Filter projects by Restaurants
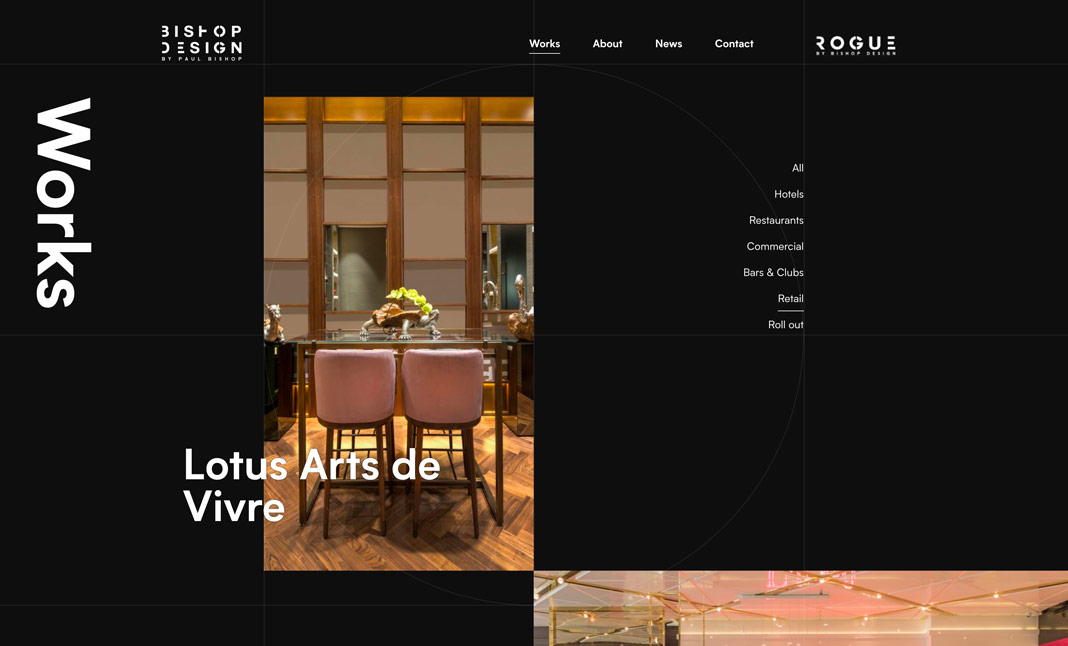 click(x=776, y=220)
